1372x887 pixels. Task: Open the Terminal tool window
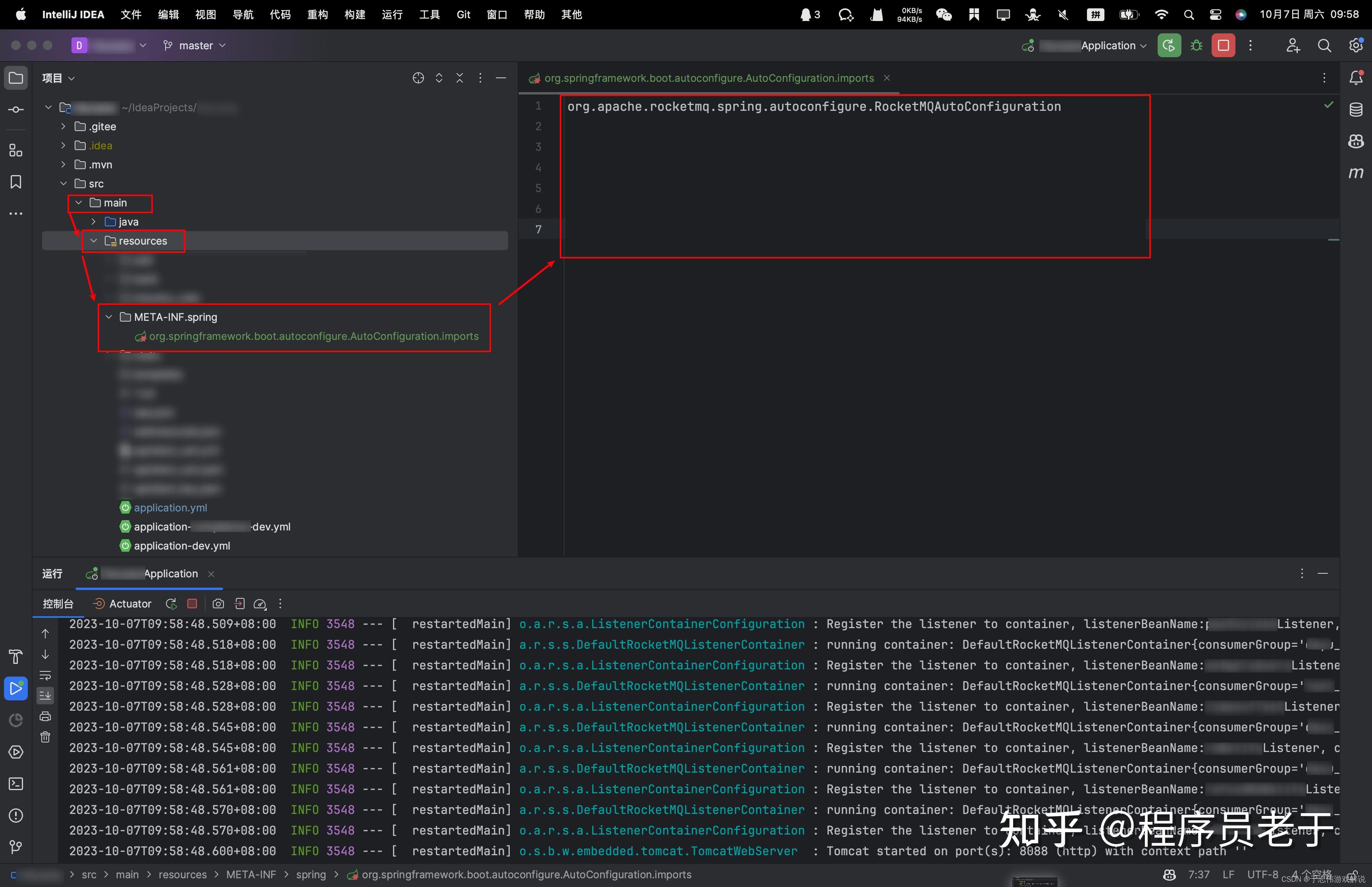tap(15, 783)
